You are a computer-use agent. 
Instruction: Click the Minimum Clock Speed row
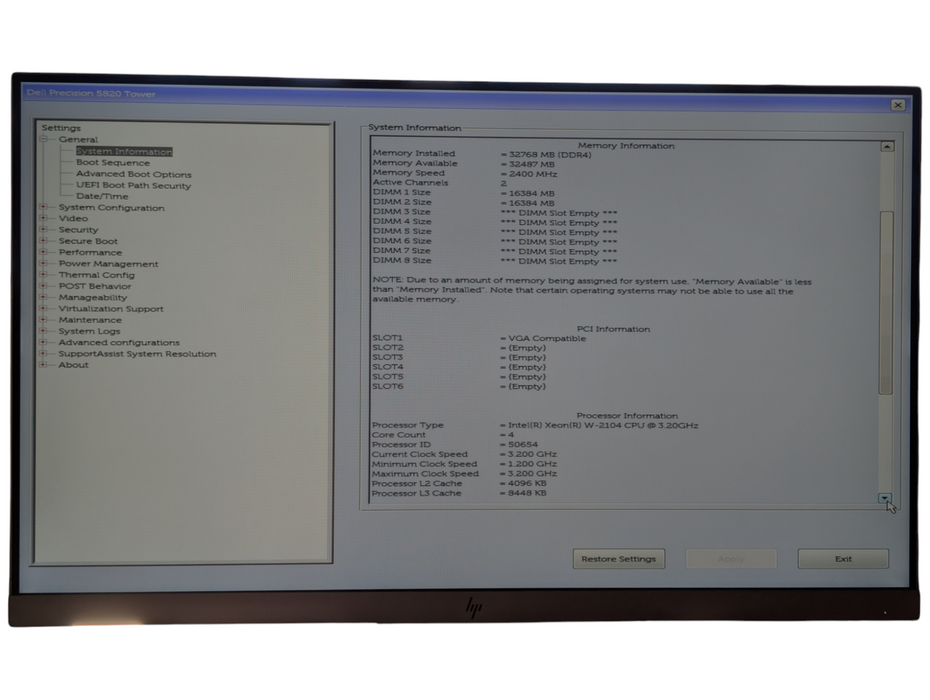pos(464,464)
